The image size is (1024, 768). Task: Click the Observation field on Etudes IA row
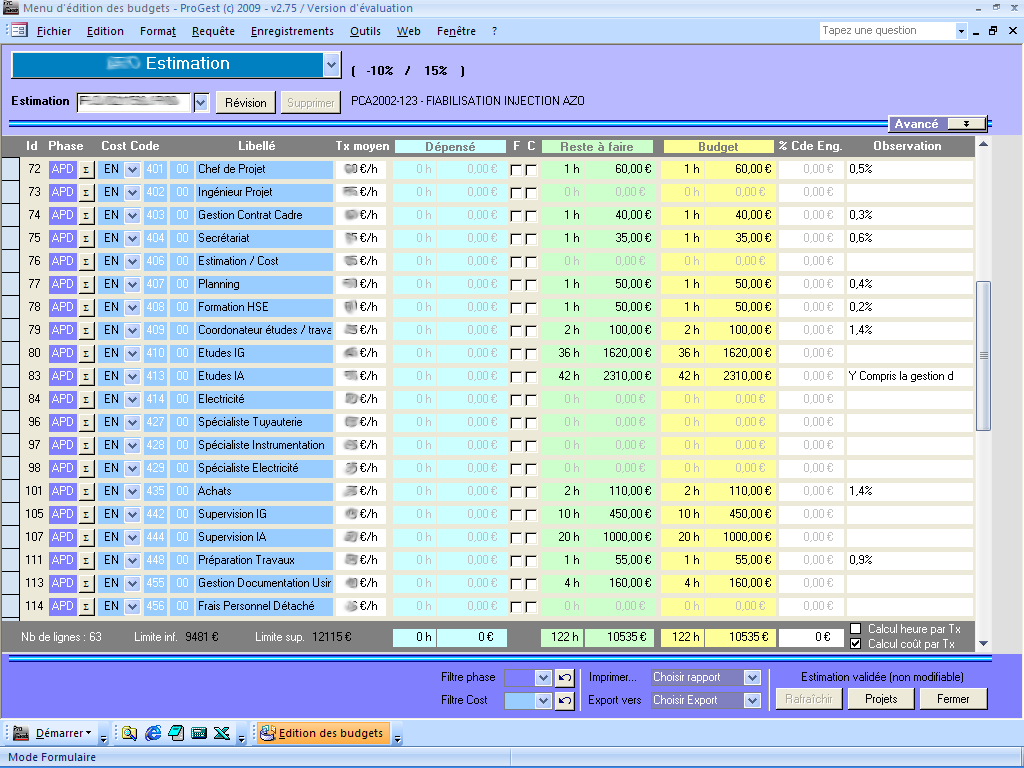pyautogui.click(x=909, y=376)
